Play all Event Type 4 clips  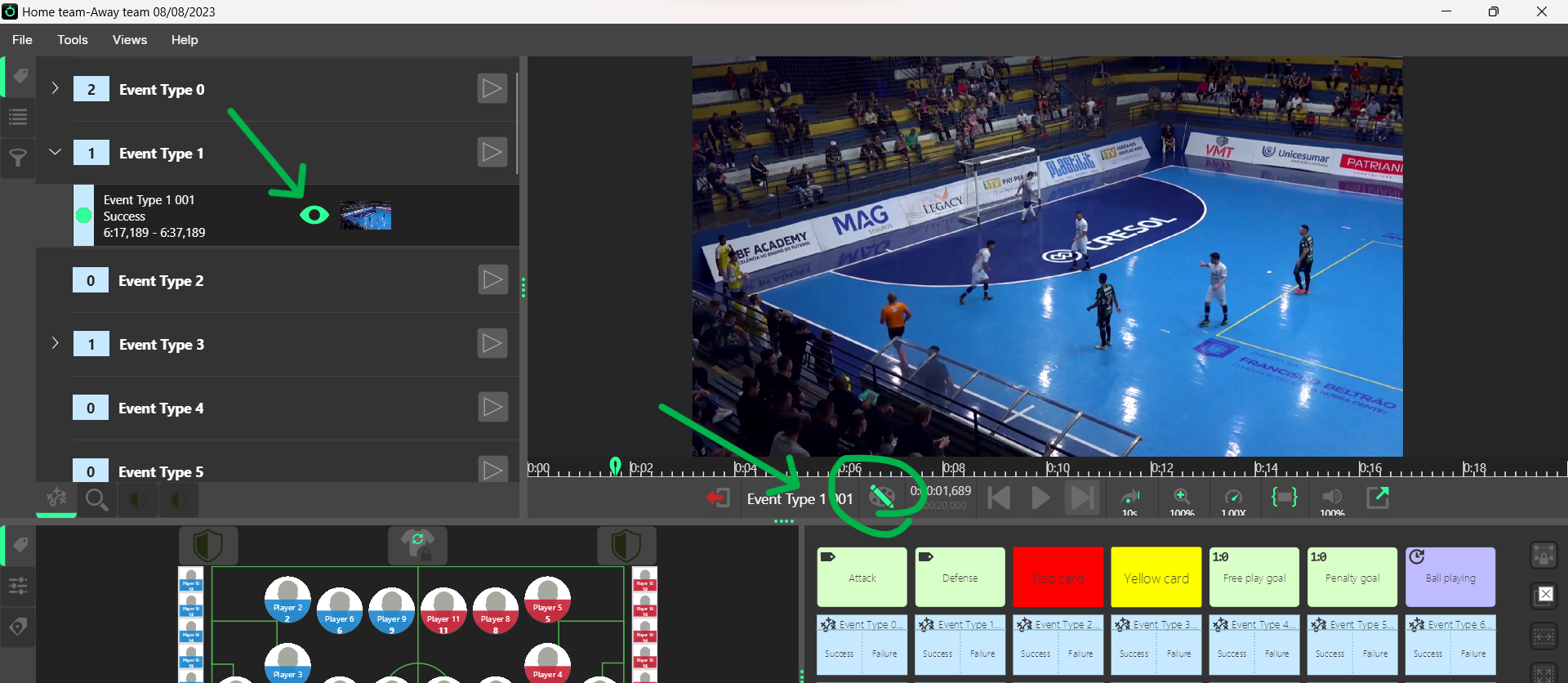click(492, 407)
